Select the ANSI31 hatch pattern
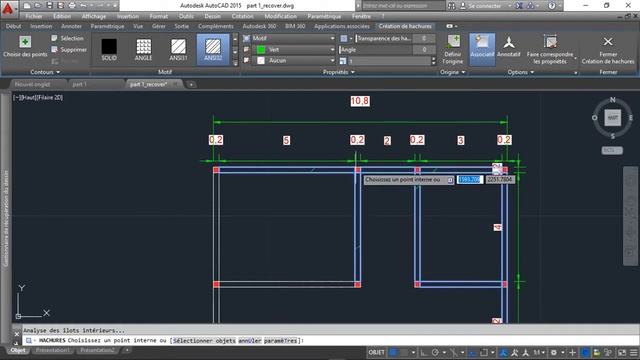The image size is (640, 360). tap(178, 49)
